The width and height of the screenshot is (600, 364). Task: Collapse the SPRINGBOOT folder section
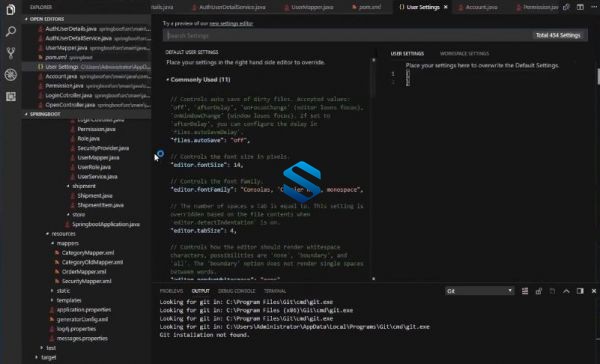pos(44,114)
